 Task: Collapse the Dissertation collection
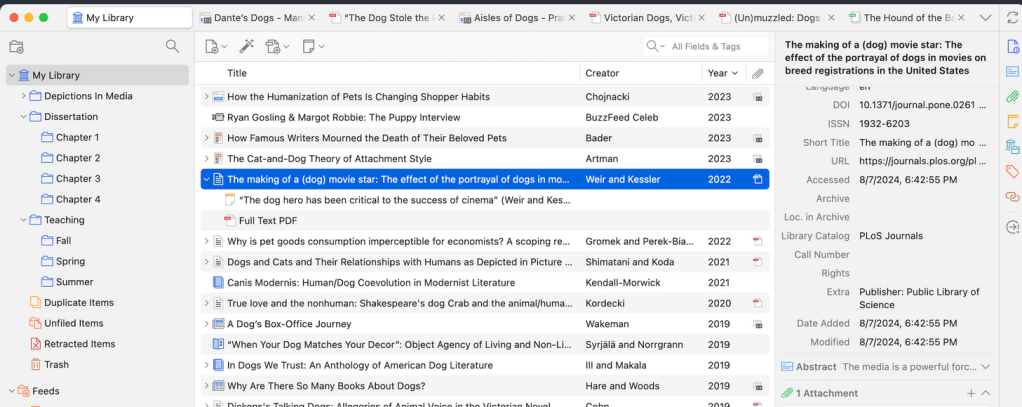[24, 117]
